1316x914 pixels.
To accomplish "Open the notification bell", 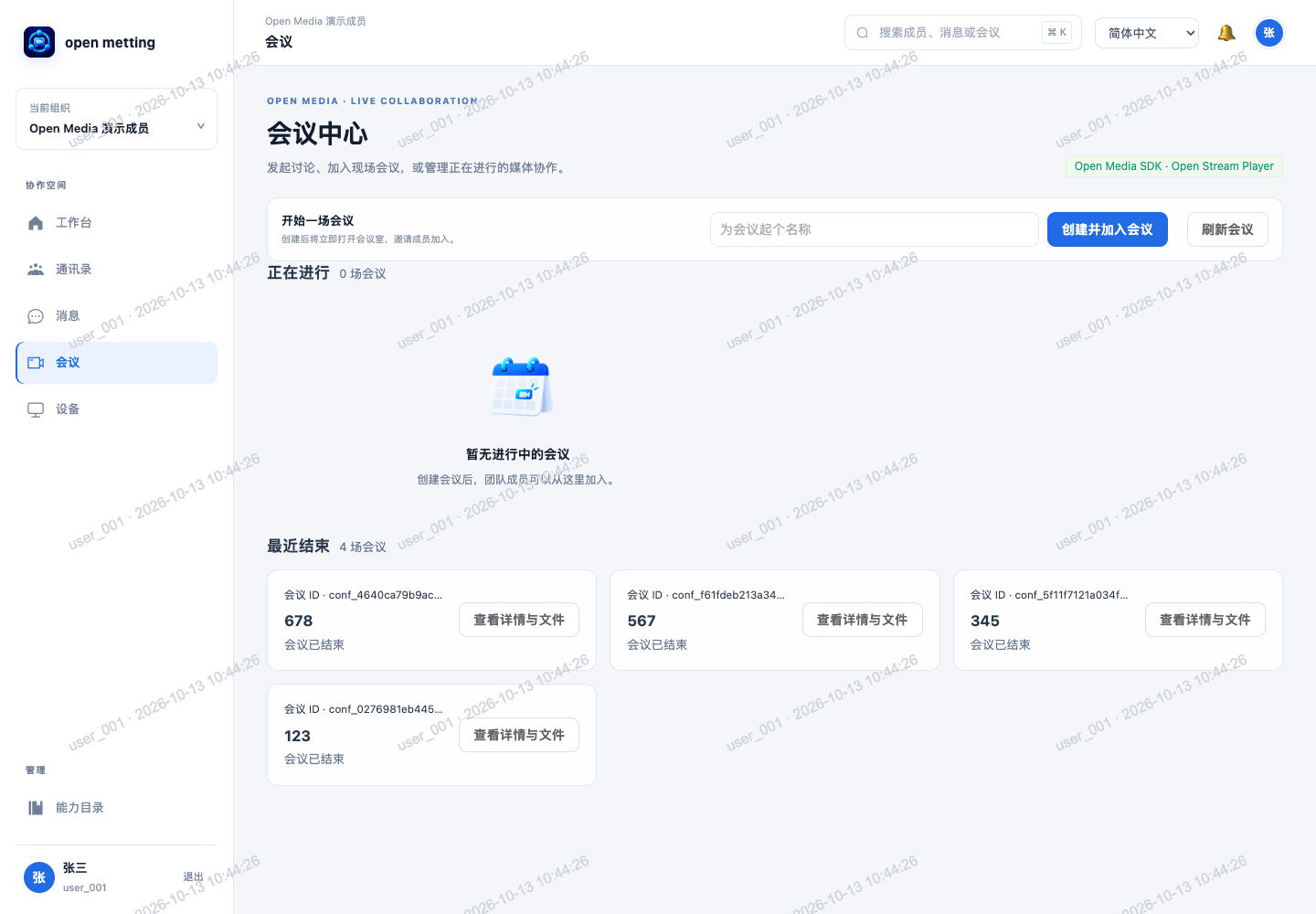I will (x=1226, y=33).
